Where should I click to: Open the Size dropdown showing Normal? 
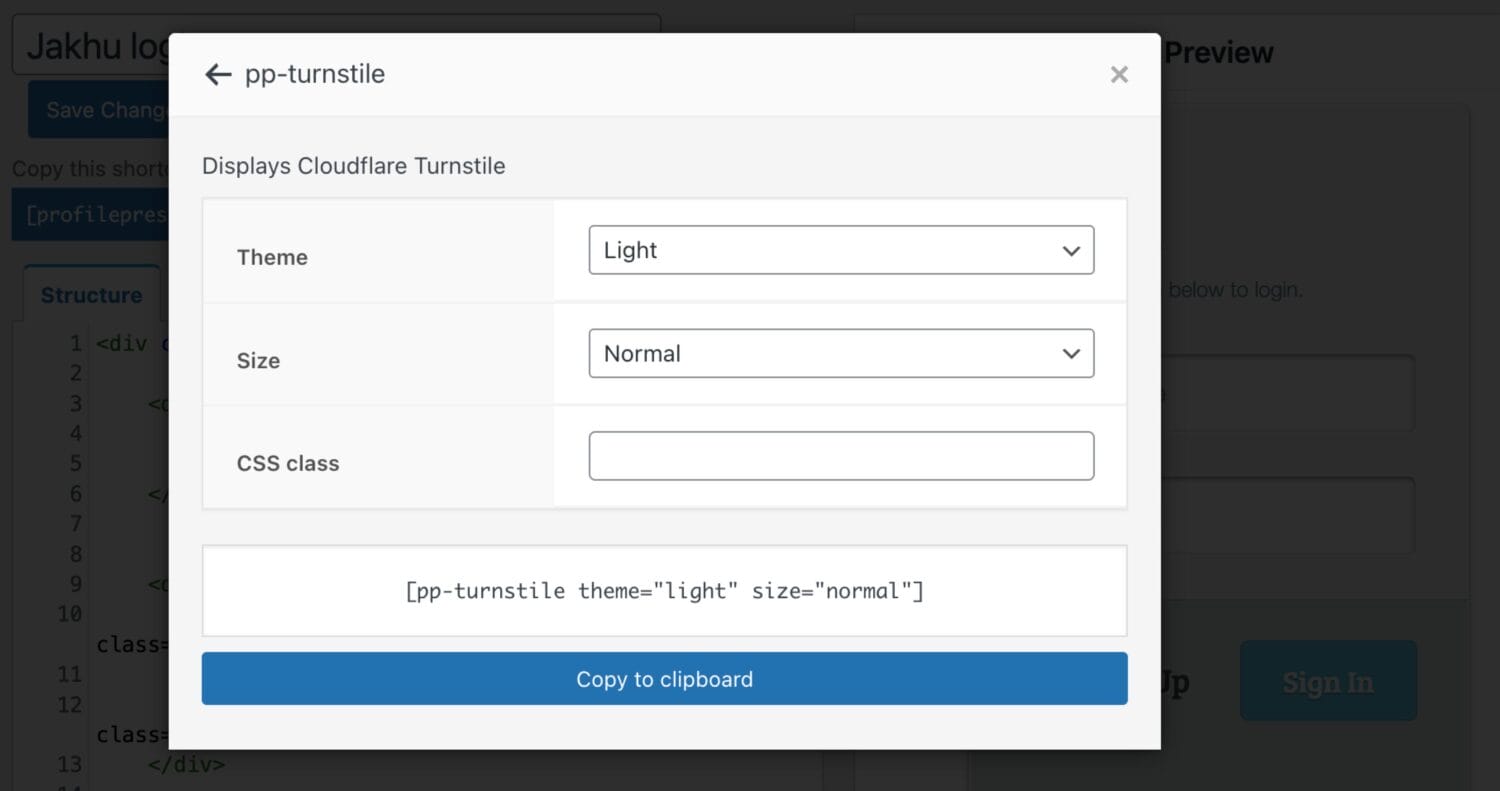tap(841, 353)
